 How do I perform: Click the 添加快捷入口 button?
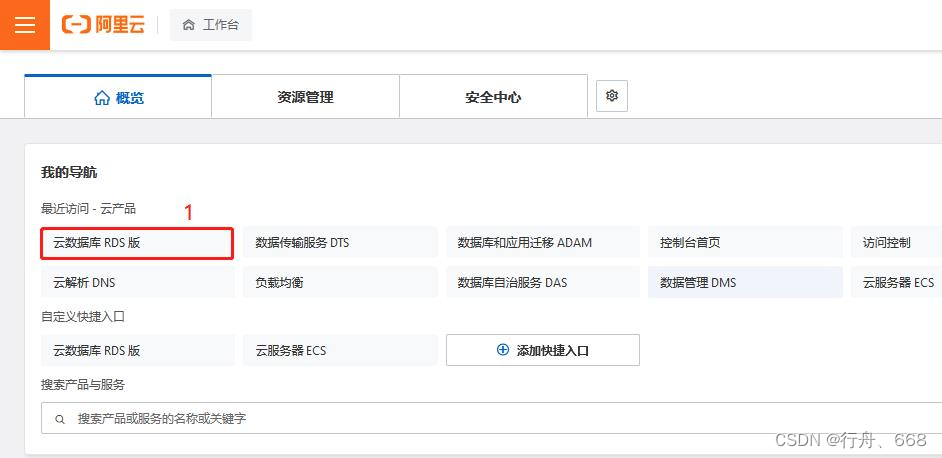coord(542,350)
